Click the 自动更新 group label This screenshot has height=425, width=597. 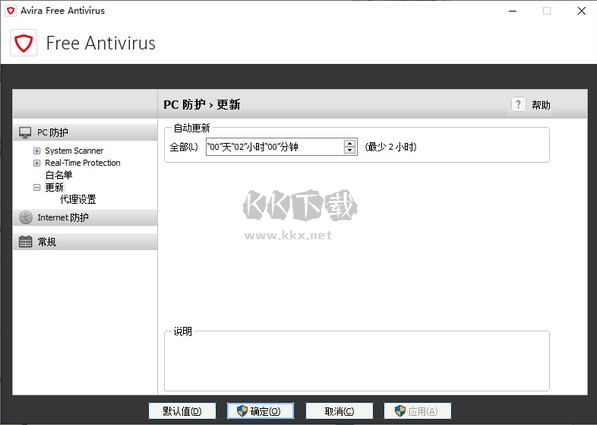click(192, 128)
